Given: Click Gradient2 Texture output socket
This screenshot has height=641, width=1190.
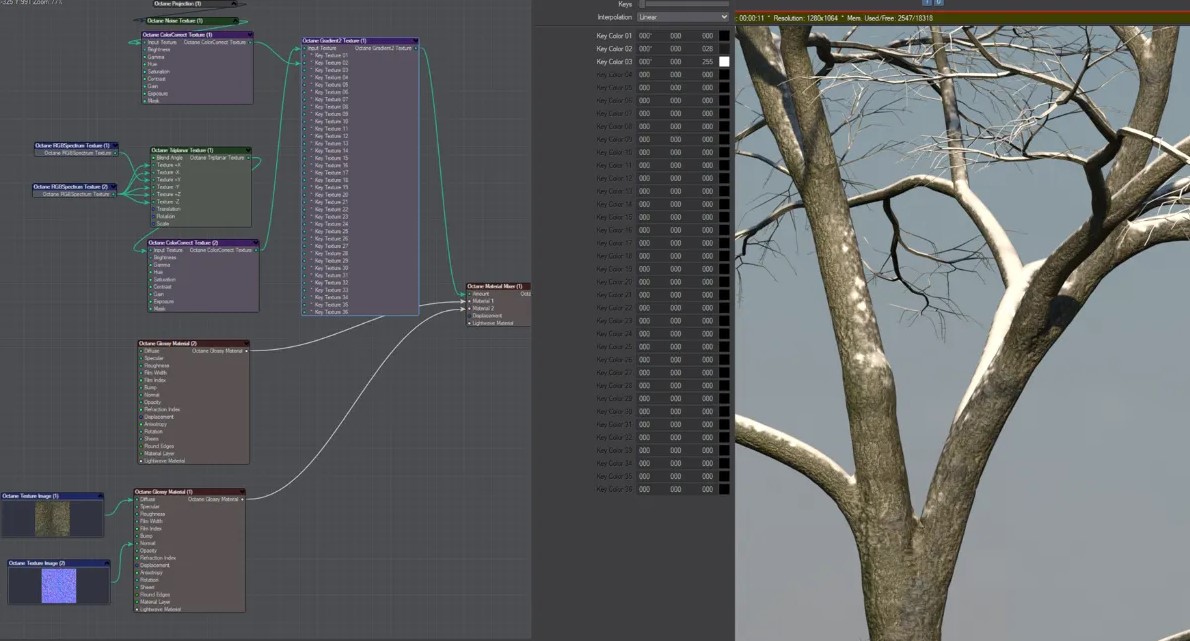Looking at the screenshot, I should pyautogui.click(x=416, y=48).
